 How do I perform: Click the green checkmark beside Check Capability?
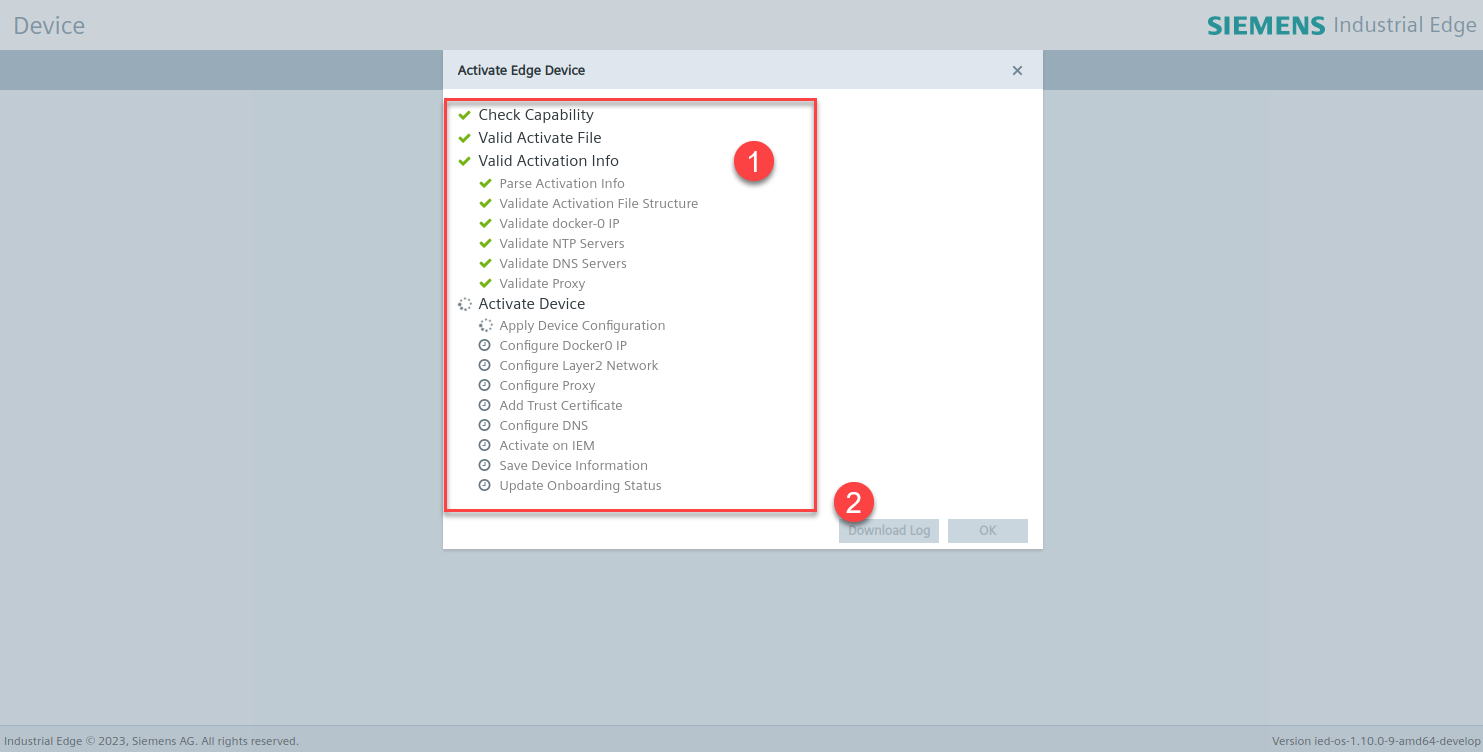(464, 114)
